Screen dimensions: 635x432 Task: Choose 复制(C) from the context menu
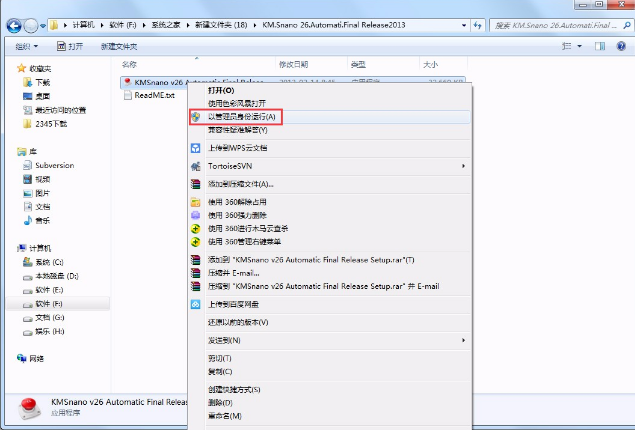coord(220,372)
